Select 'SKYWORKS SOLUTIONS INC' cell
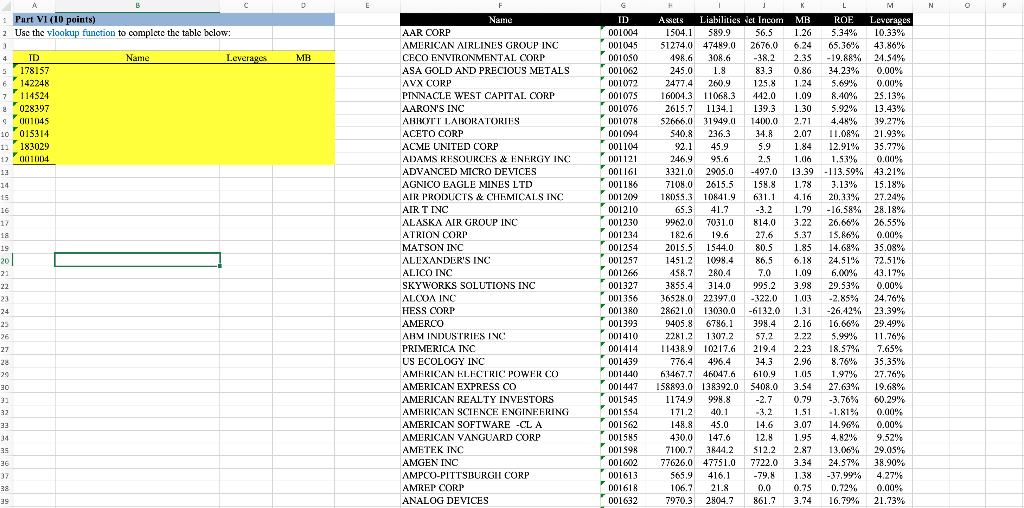 point(500,285)
